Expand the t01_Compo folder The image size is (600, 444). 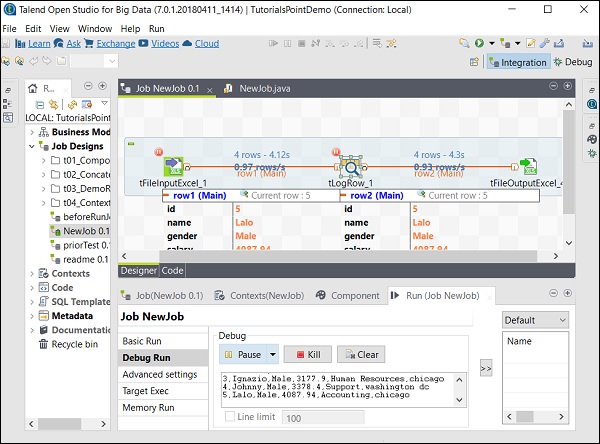[44, 160]
